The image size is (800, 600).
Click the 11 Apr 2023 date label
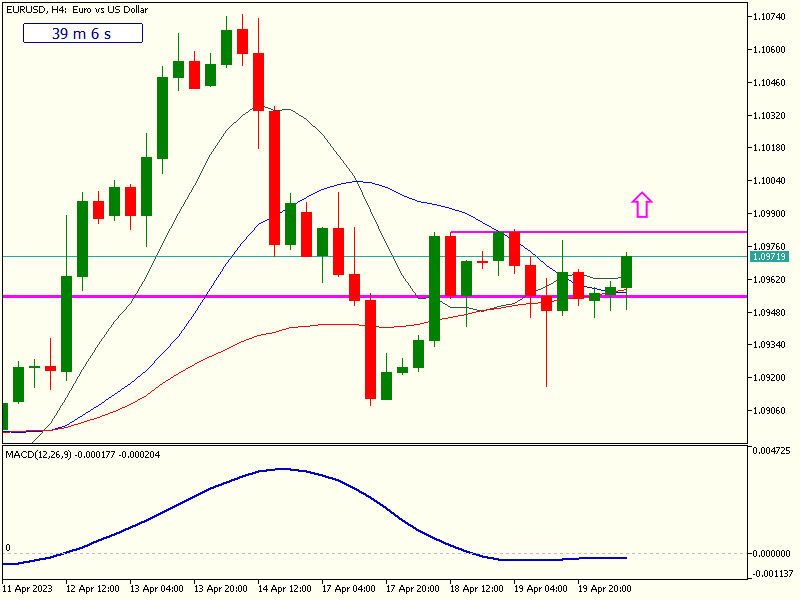28,589
